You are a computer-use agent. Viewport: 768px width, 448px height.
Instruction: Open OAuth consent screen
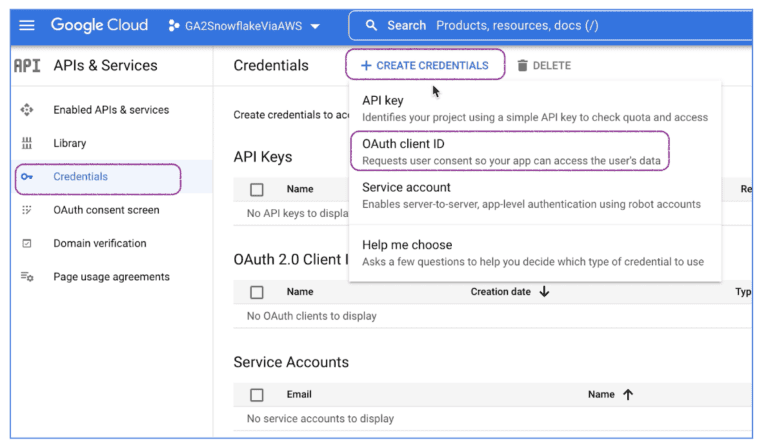(106, 210)
